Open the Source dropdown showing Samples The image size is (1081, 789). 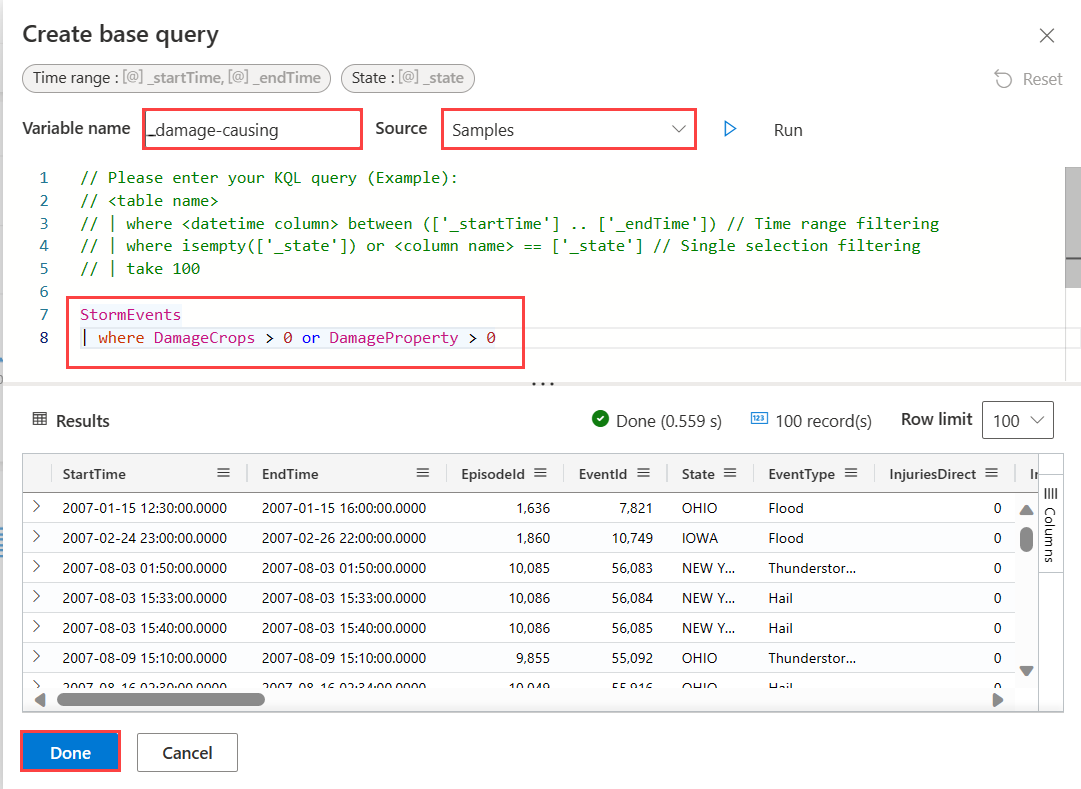click(569, 129)
